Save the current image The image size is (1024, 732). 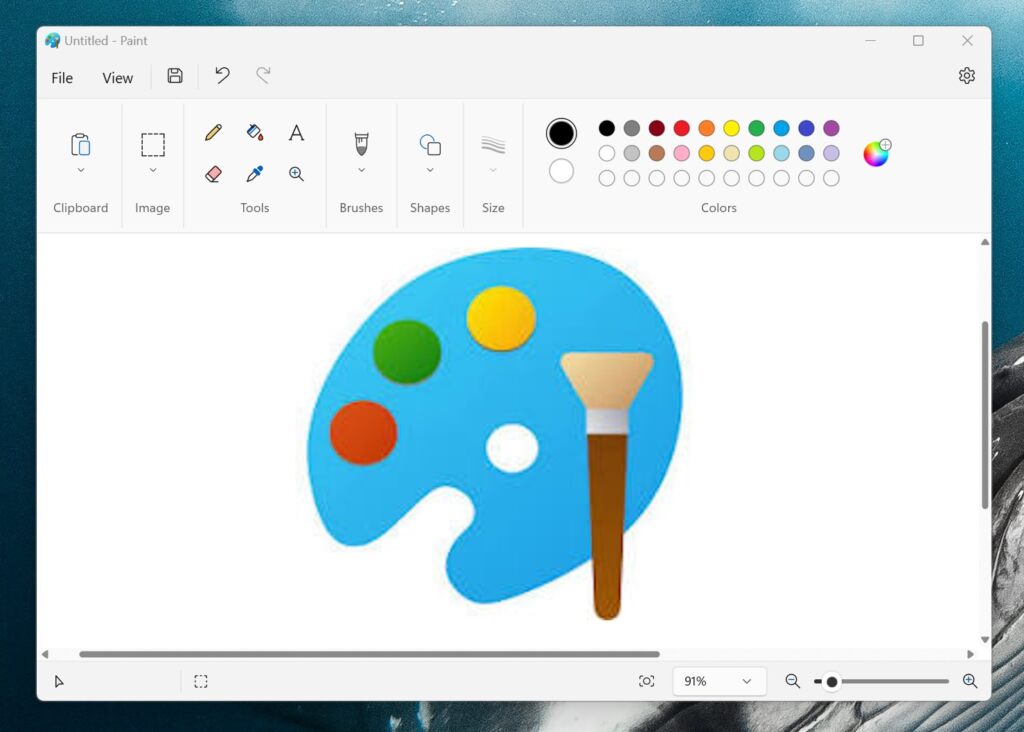click(x=174, y=75)
